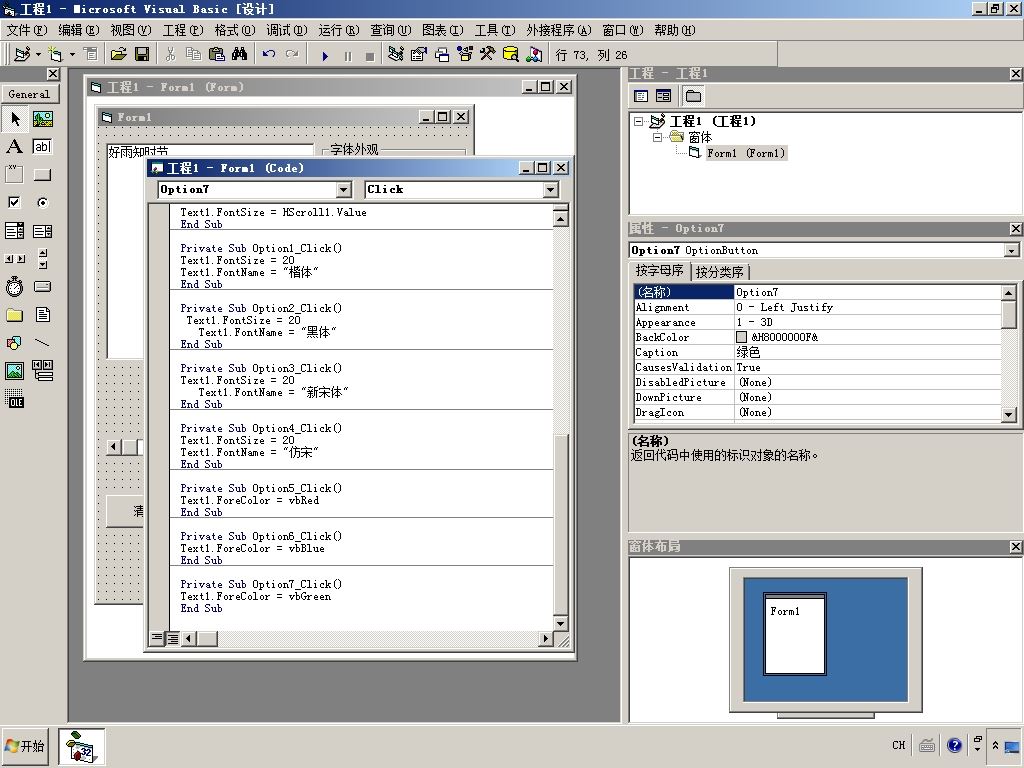Image resolution: width=1024 pixels, height=768 pixels.
Task: Select the Timer control in toolbox
Action: tap(14, 287)
